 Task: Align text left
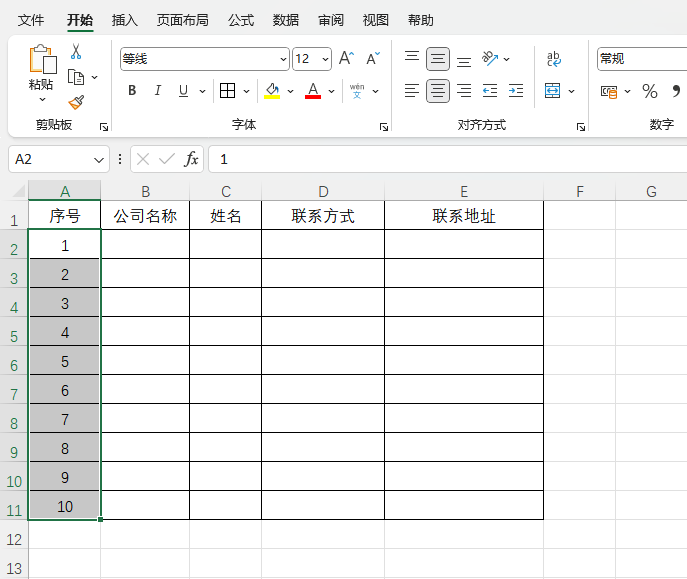[x=412, y=91]
